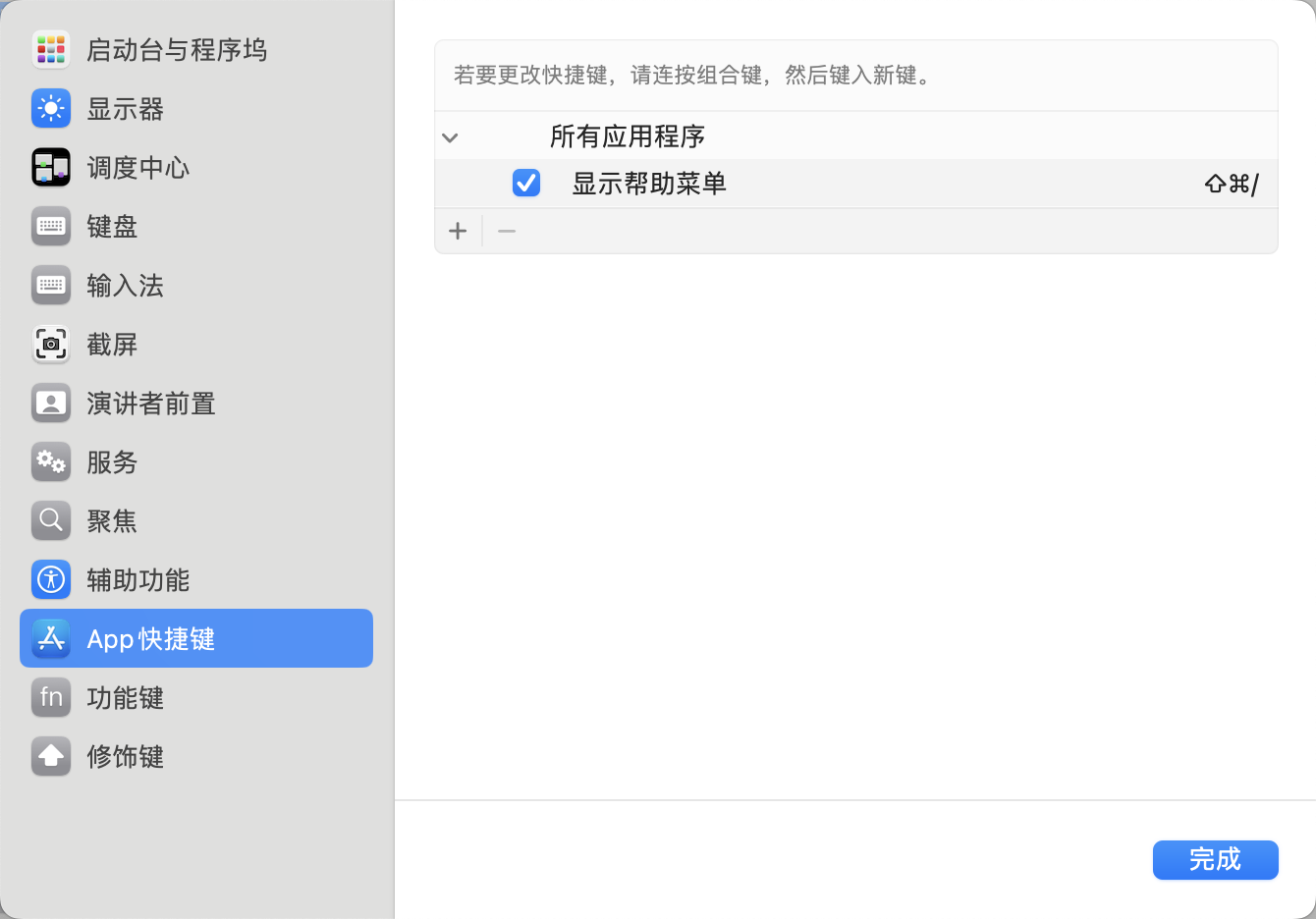Select the 显示帮助菜单 shortcut row label

649,184
